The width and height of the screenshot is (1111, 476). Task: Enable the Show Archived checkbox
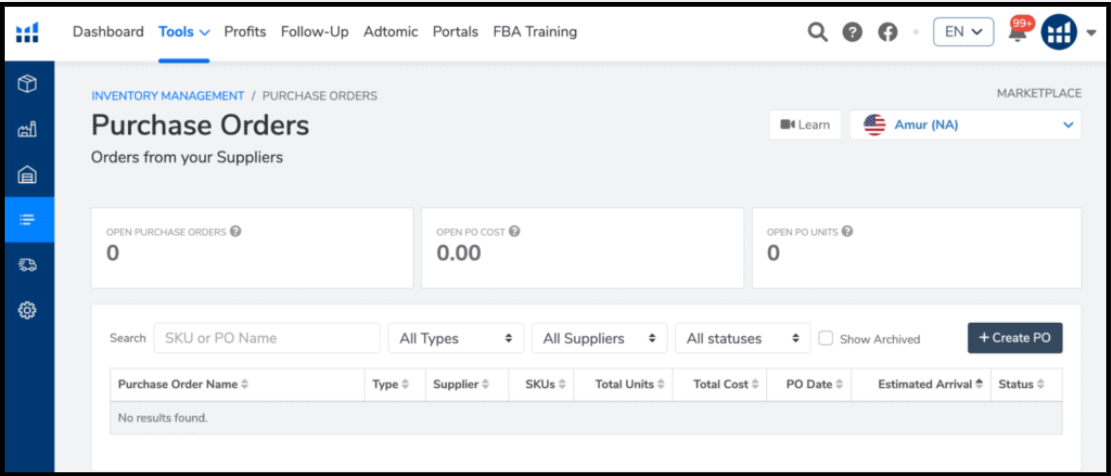tap(825, 339)
